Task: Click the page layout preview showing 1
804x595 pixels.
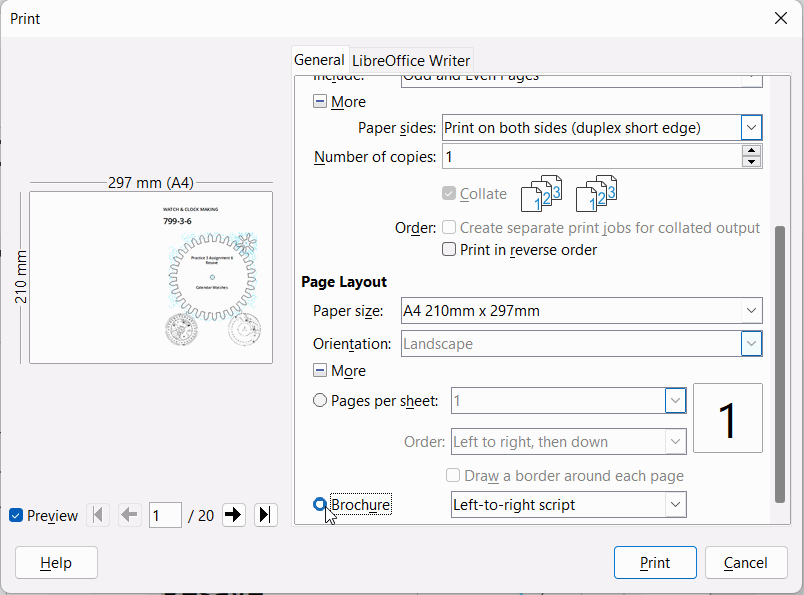Action: coord(727,418)
